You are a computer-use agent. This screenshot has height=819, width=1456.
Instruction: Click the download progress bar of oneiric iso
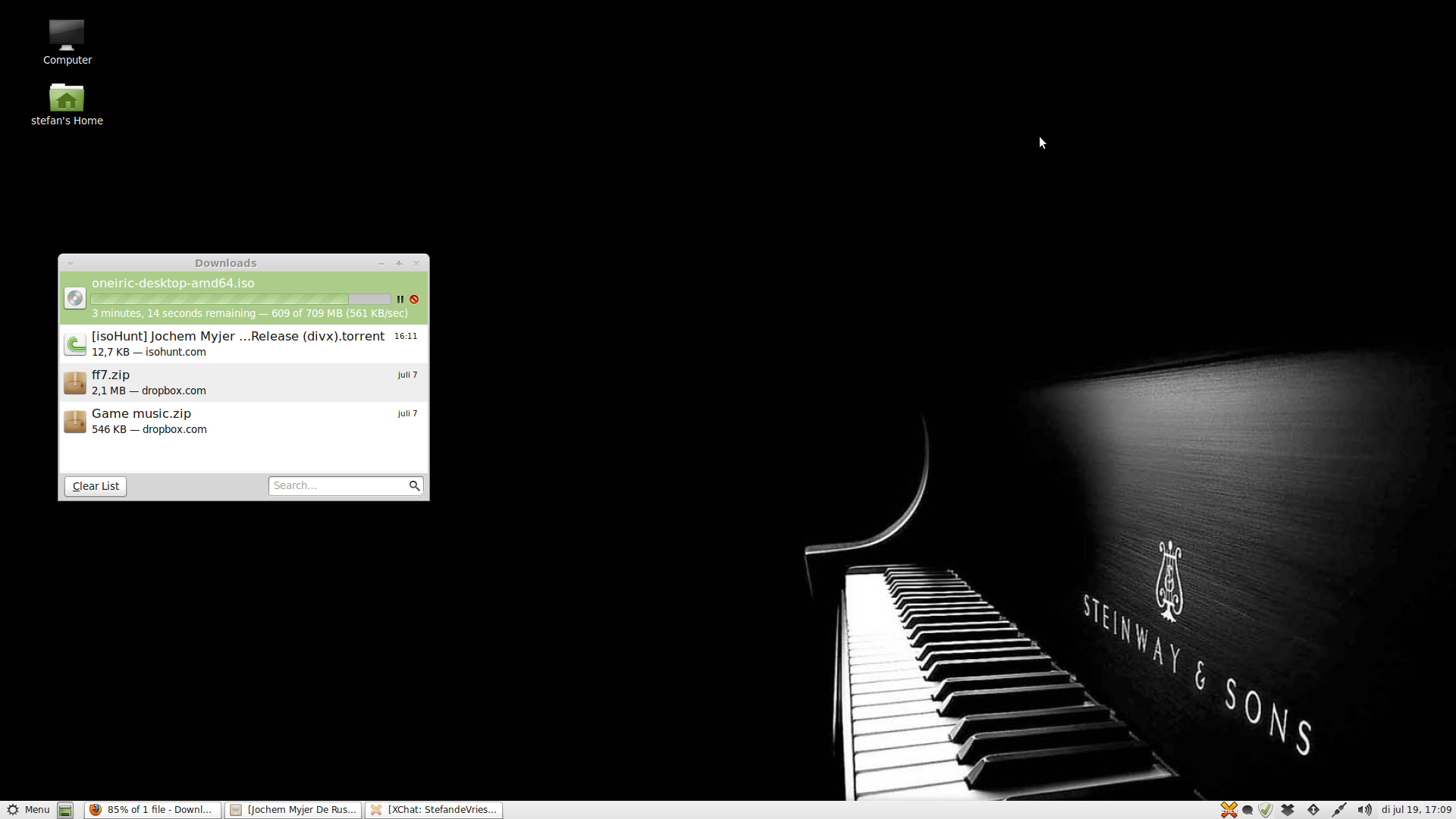pyautogui.click(x=240, y=300)
